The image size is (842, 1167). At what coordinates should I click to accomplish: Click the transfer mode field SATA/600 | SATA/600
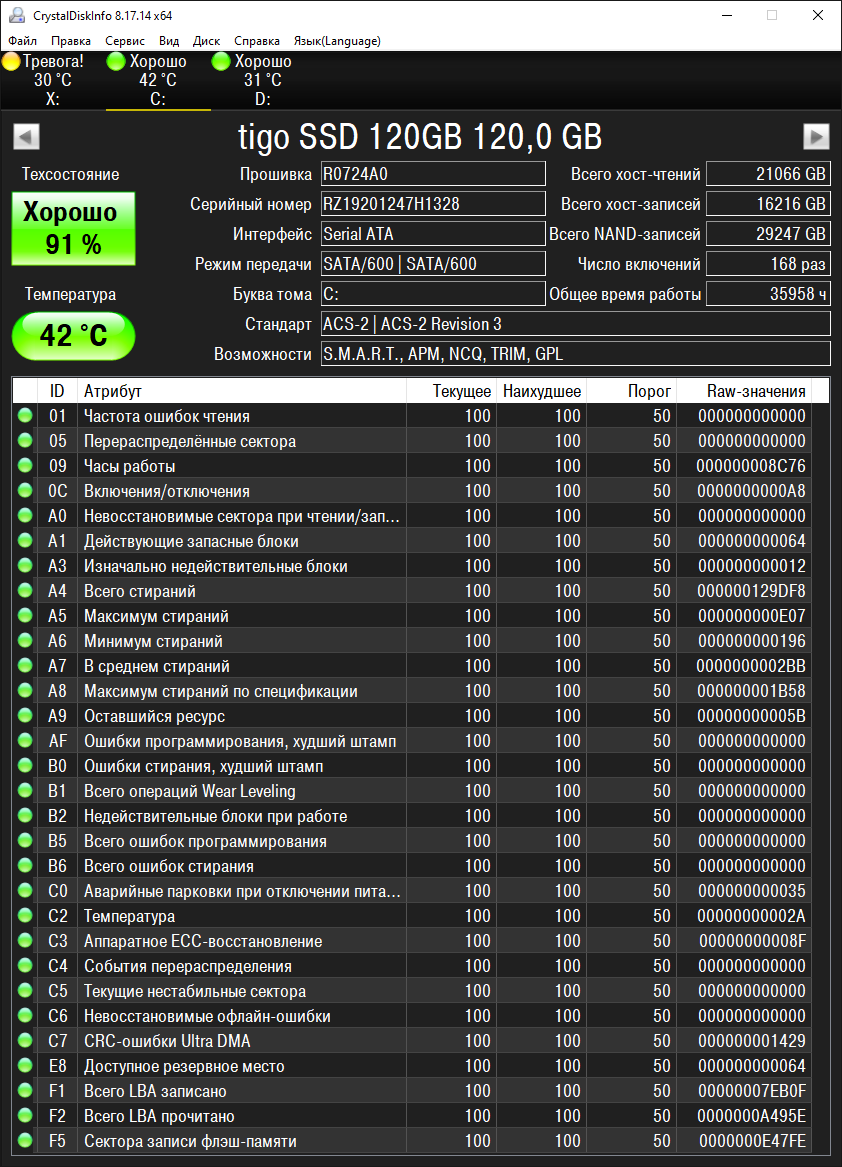[433, 263]
